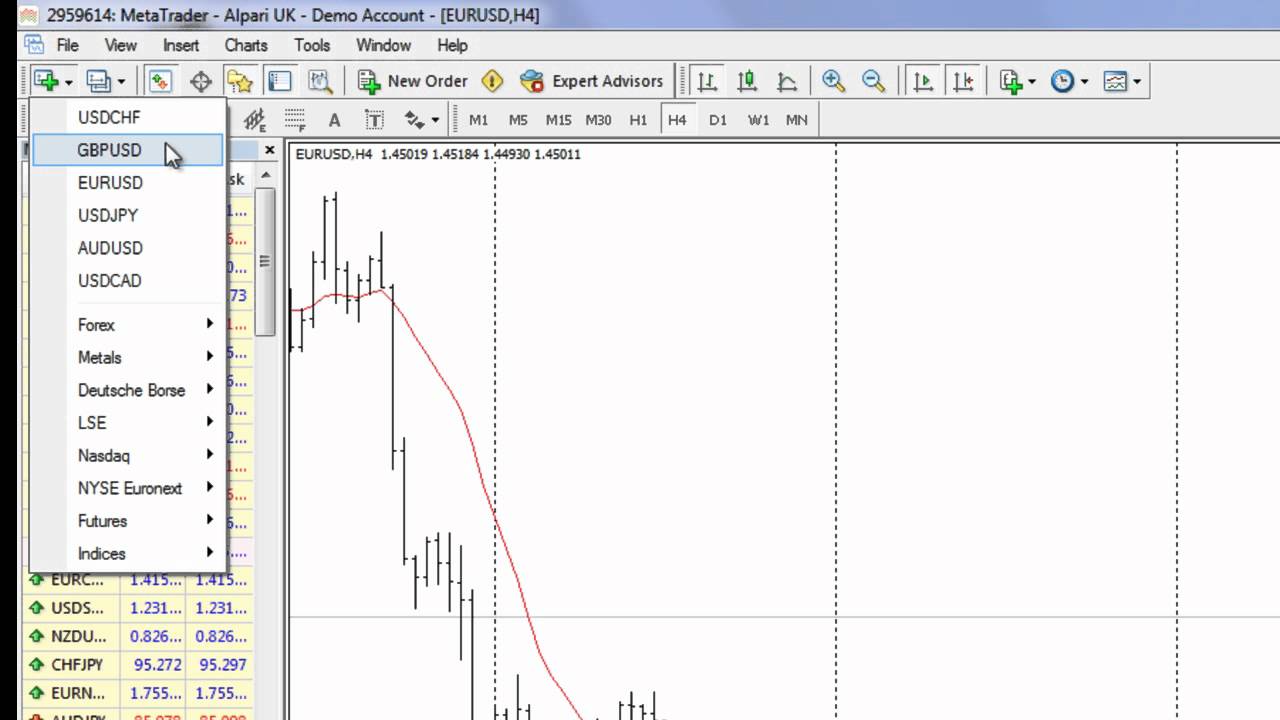Screen dimensions: 1280x720
Task: Expand the Metals submenu
Action: (127, 357)
